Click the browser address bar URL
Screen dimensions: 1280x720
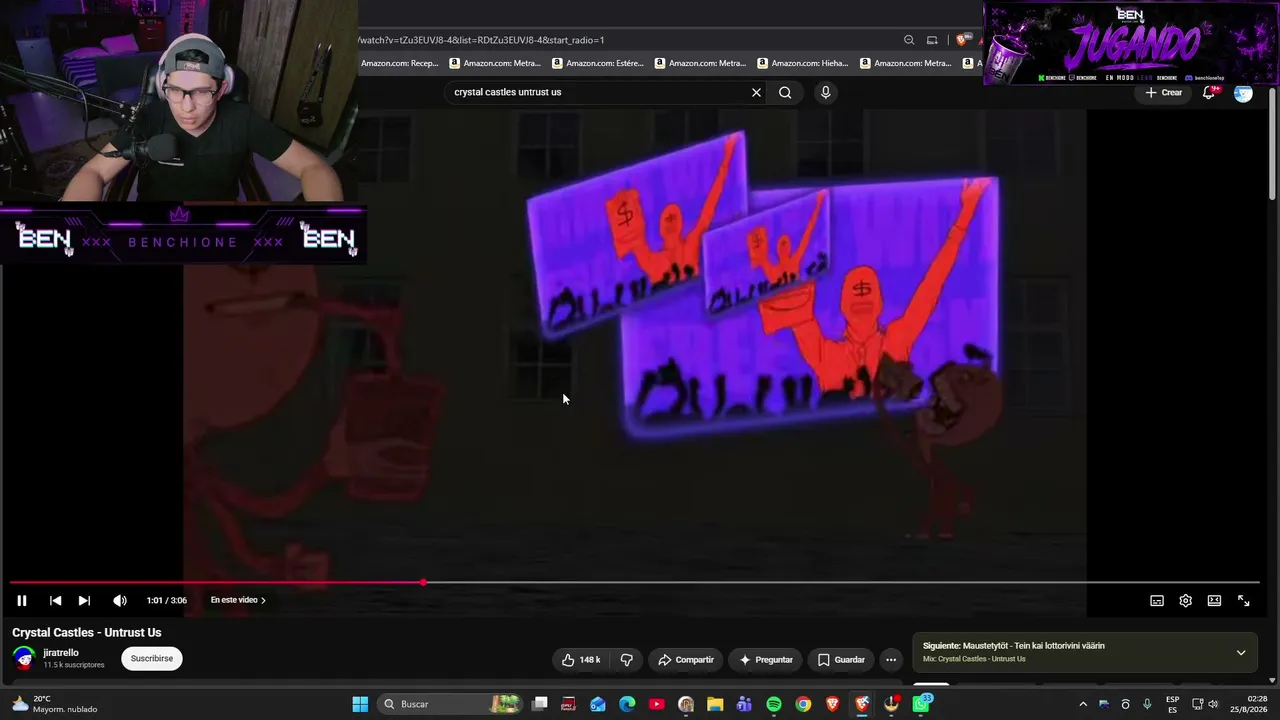482,40
